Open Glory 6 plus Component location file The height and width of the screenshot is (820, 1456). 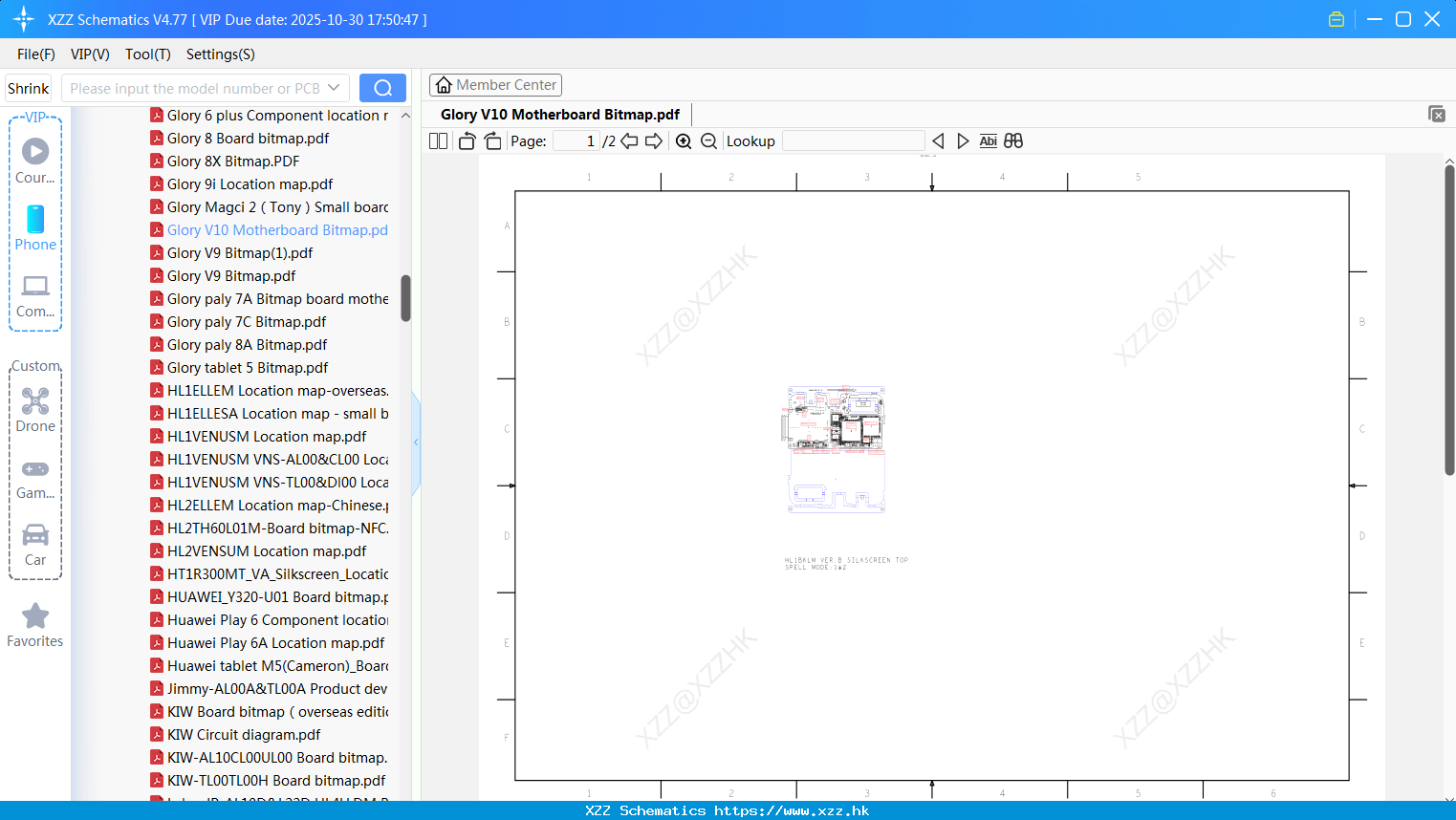point(270,116)
